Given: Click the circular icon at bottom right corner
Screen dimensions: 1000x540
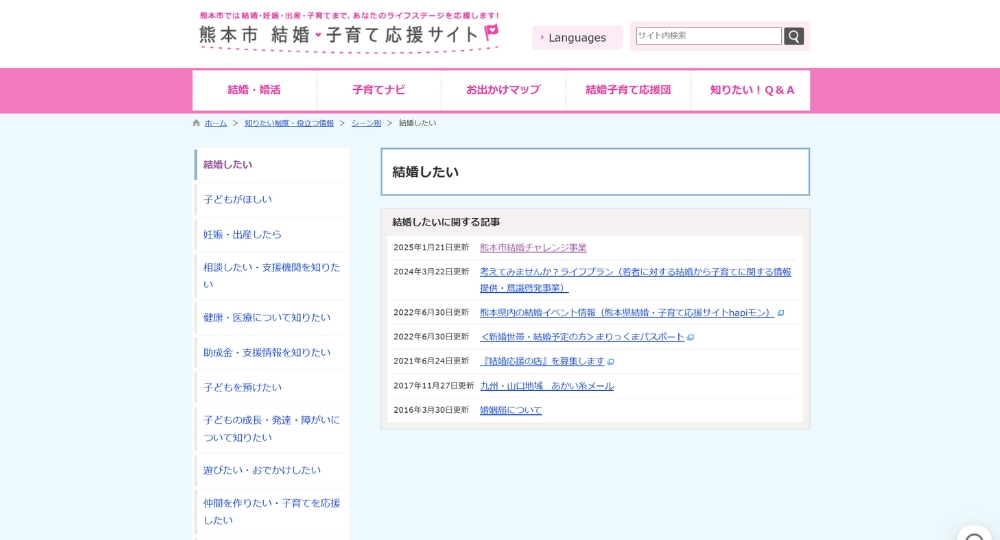Looking at the screenshot, I should click(x=974, y=534).
